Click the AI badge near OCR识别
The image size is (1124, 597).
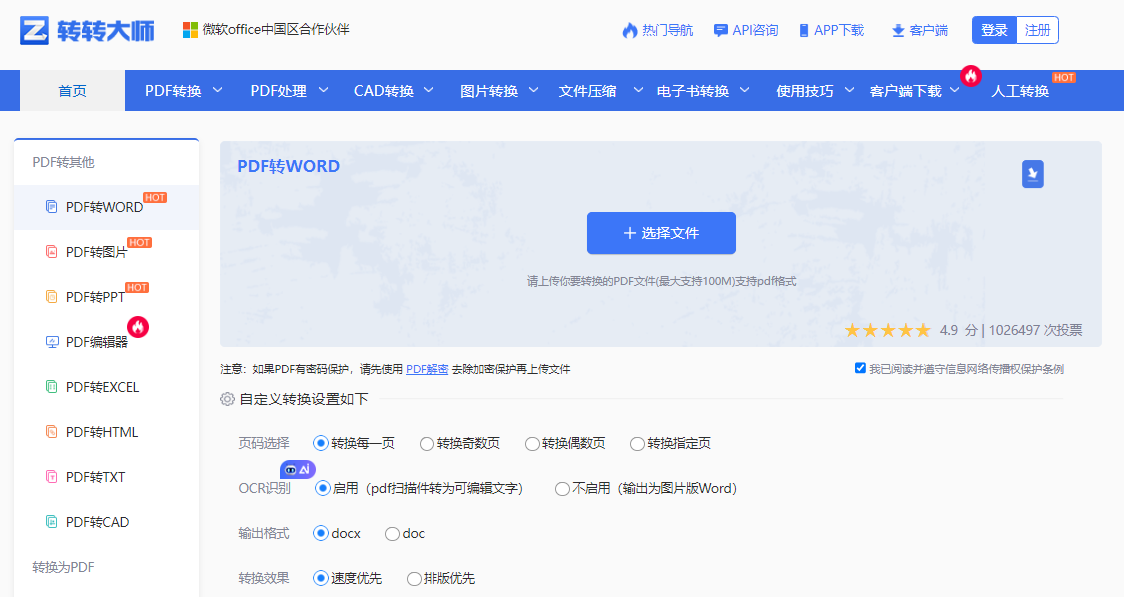click(x=297, y=469)
